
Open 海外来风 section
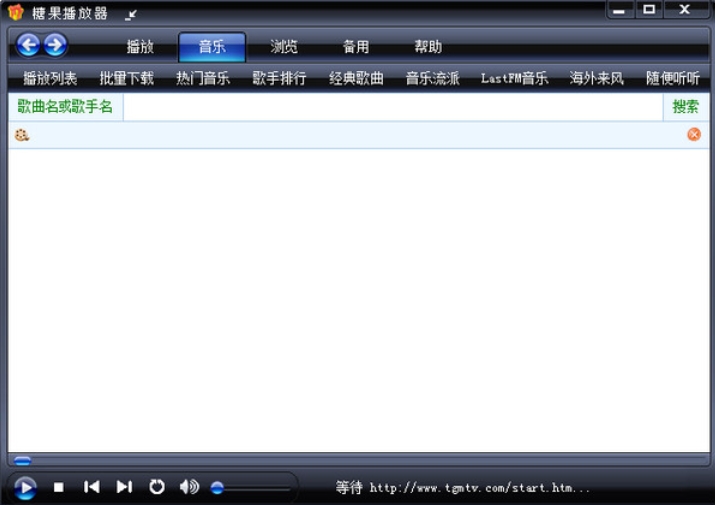(596, 78)
